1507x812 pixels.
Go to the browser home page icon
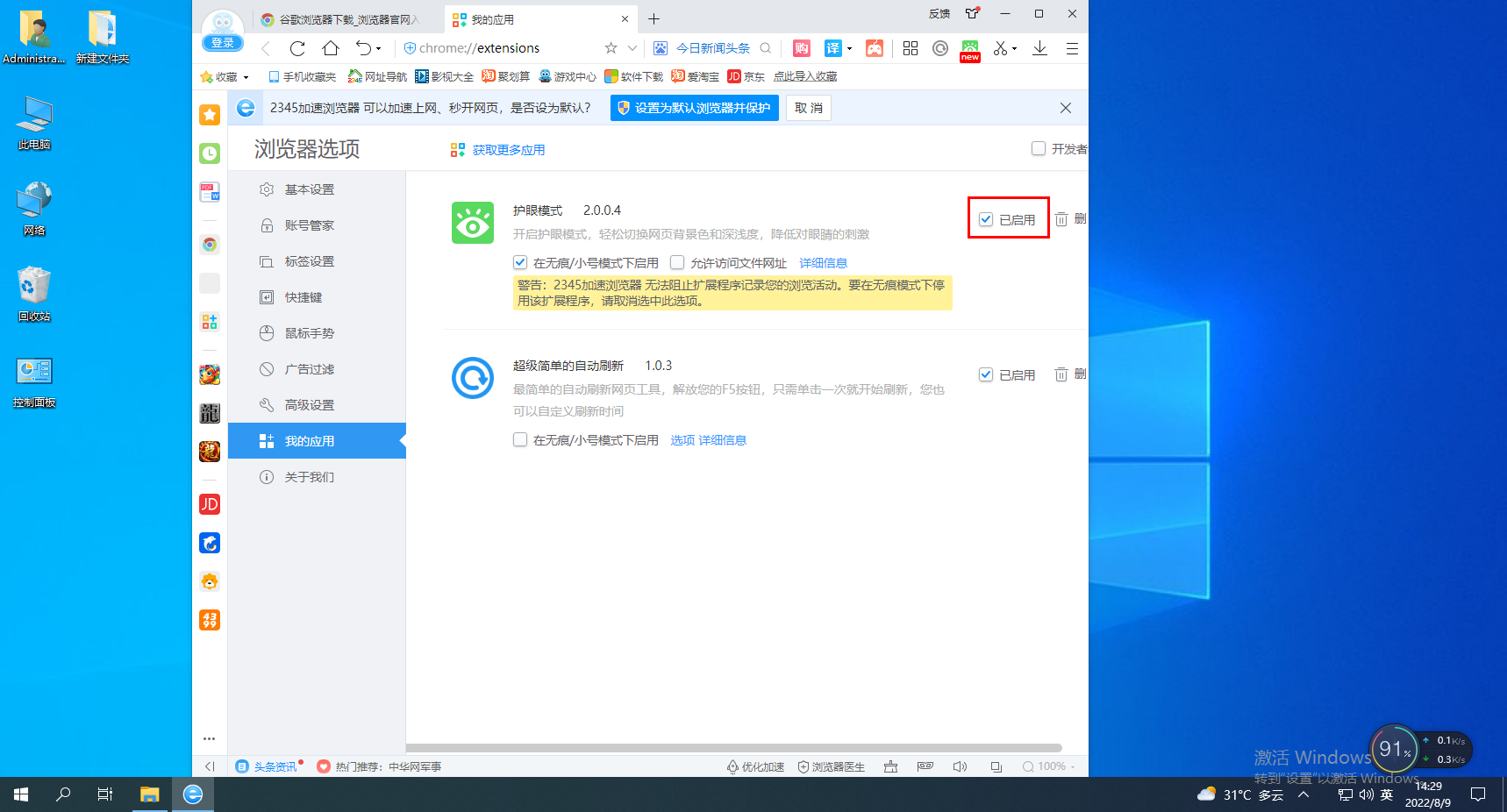[330, 48]
